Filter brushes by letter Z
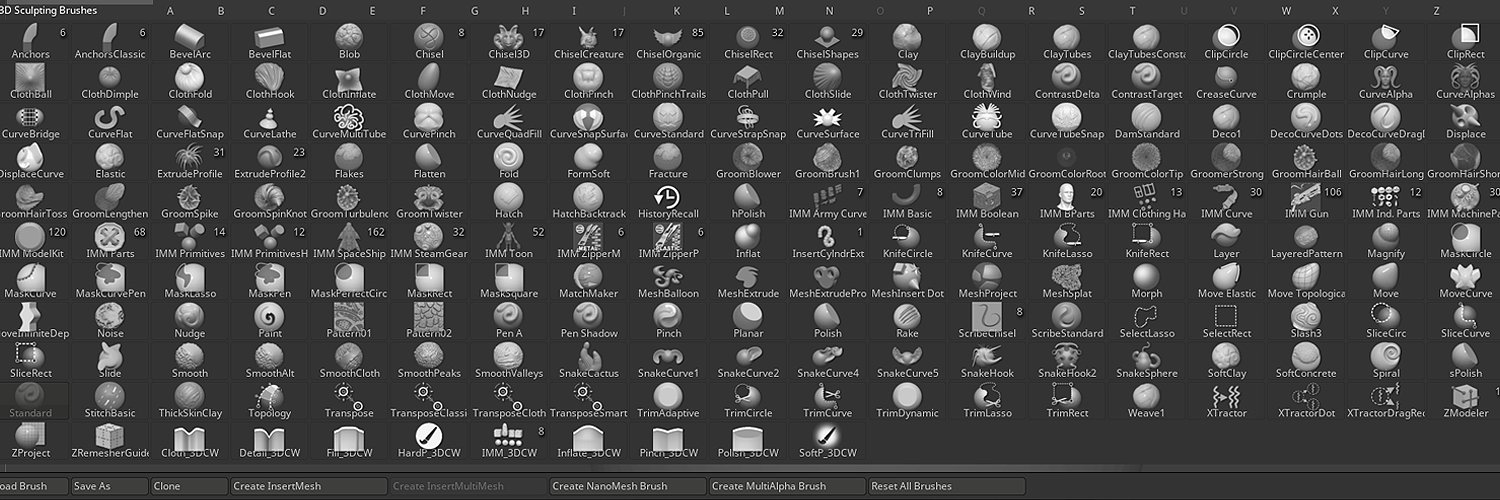This screenshot has width=1500, height=500. pos(1437,11)
